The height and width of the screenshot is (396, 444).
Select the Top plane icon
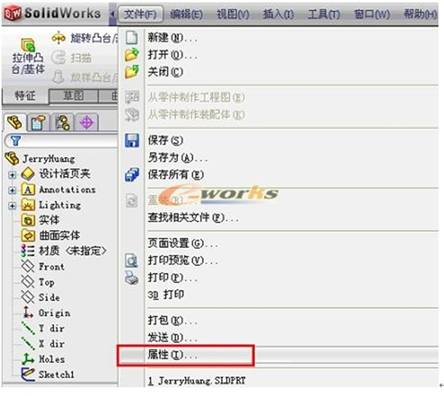(x=28, y=282)
